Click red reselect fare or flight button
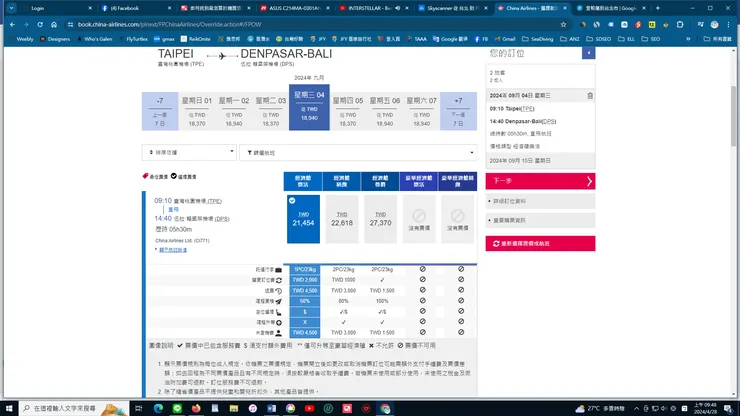740x416 pixels. click(540, 244)
